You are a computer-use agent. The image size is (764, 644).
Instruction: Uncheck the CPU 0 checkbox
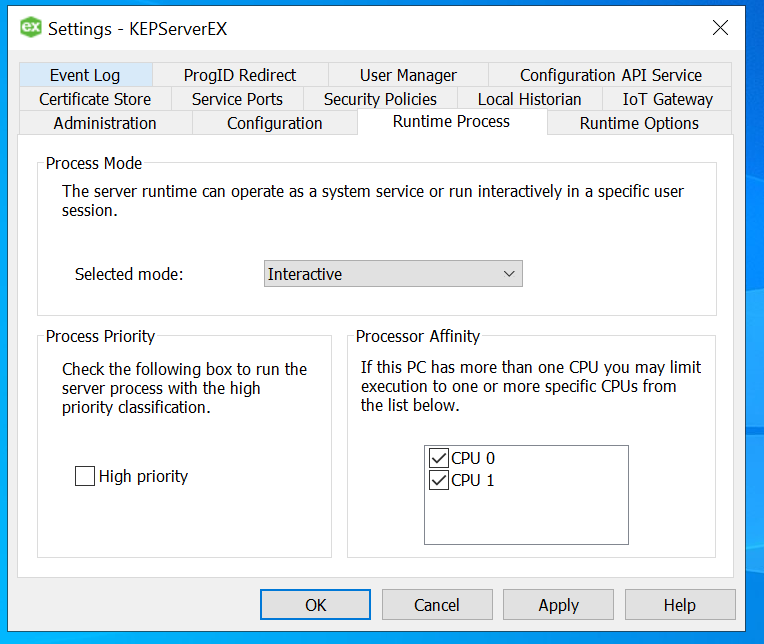click(439, 458)
